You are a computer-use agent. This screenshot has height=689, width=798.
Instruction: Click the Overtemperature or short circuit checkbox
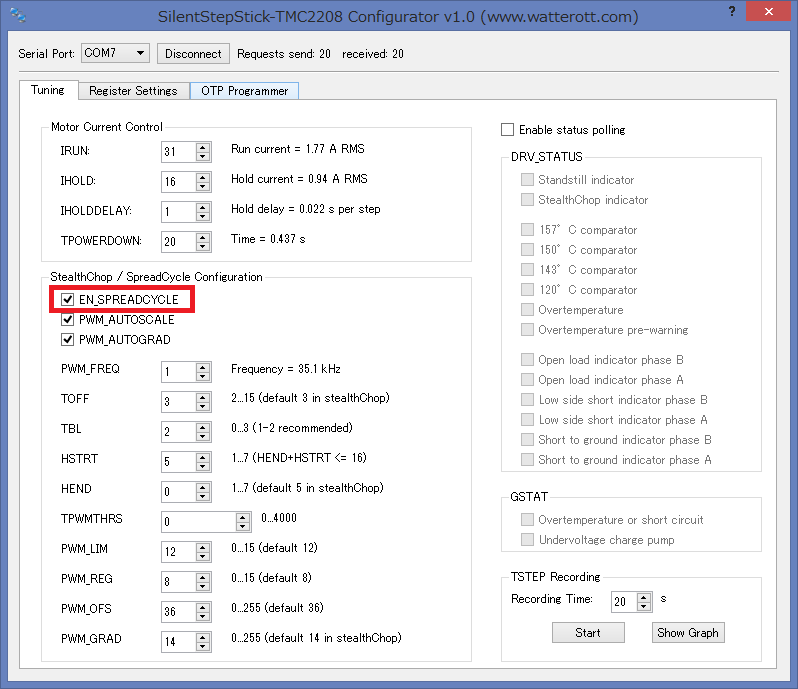tap(527, 520)
